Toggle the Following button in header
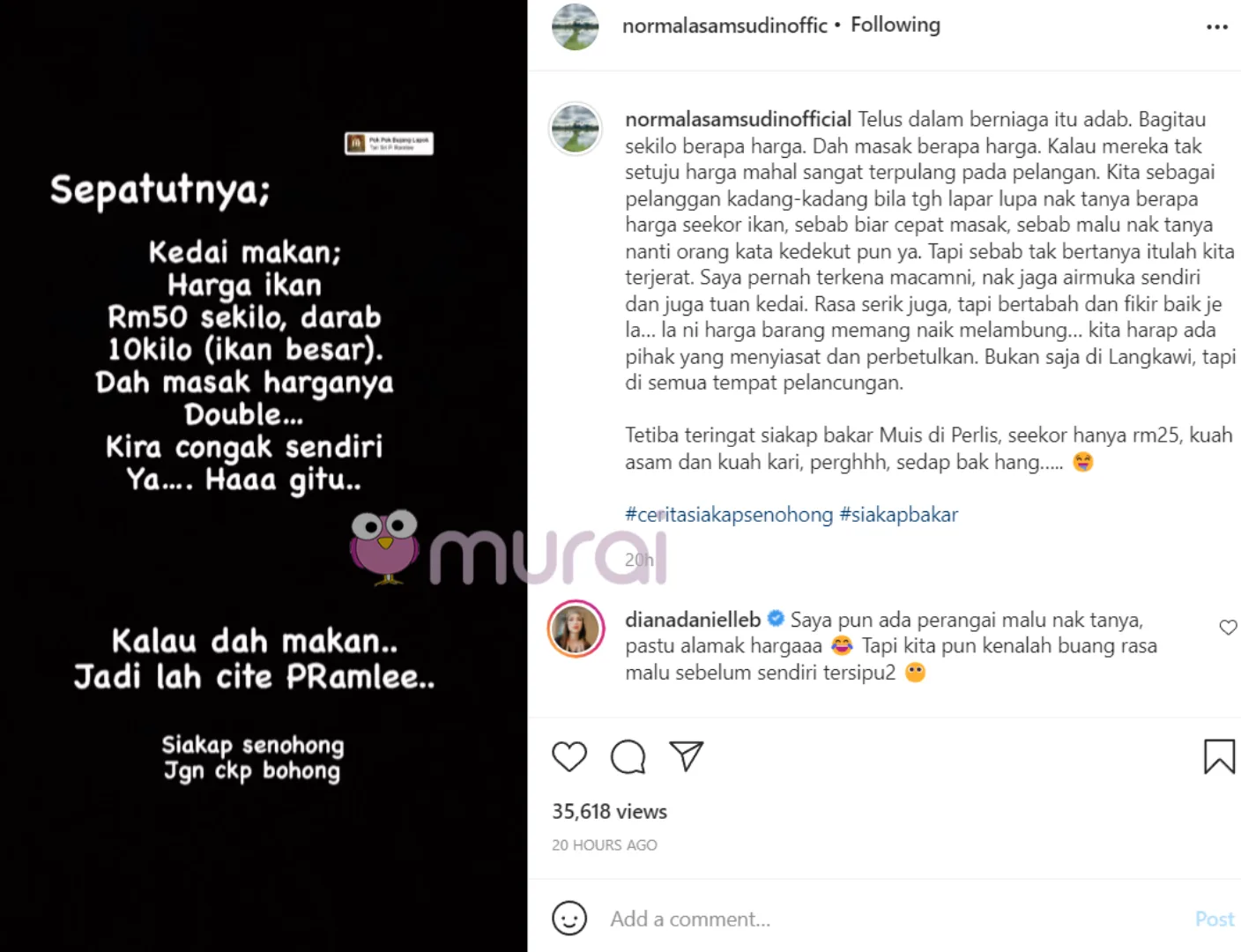1241x952 pixels. coord(895,25)
